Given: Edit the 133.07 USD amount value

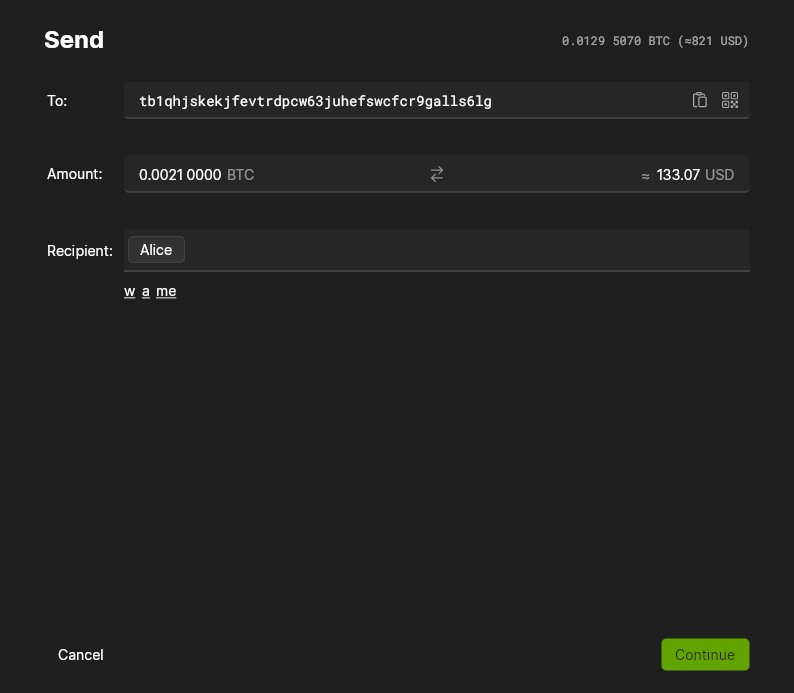Looking at the screenshot, I should [x=678, y=175].
